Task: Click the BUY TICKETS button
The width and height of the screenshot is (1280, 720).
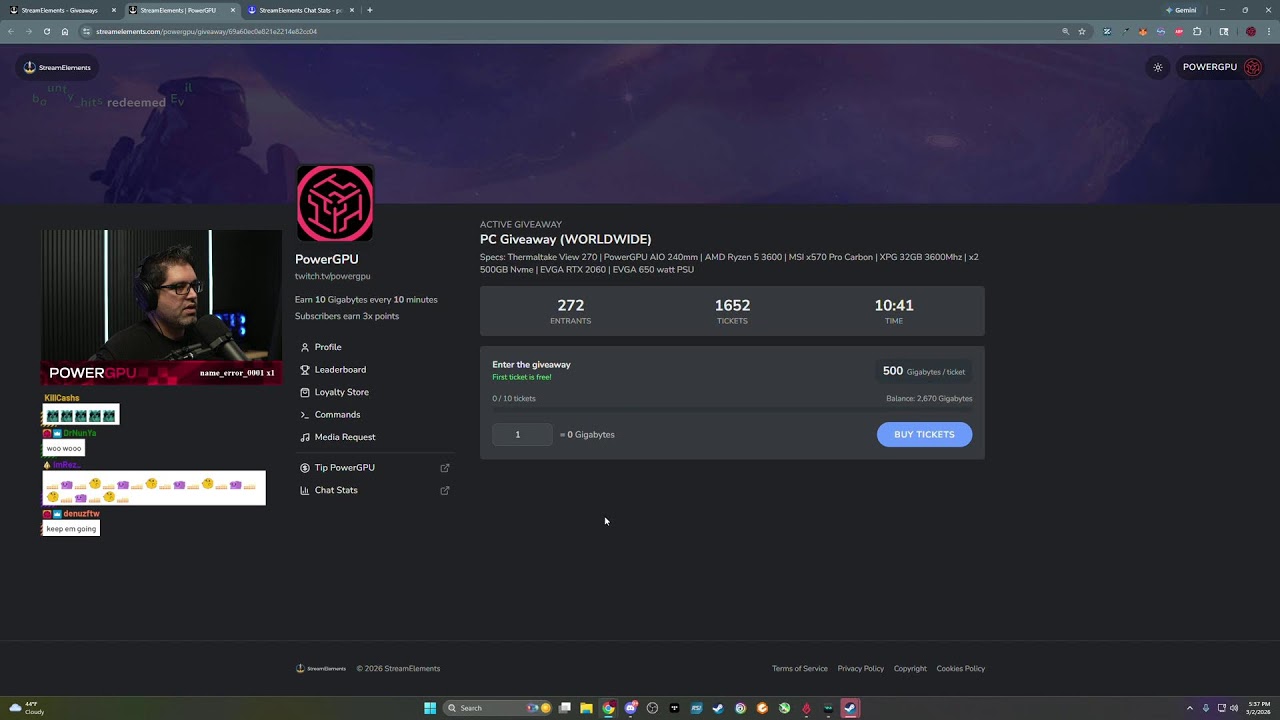Action: point(924,434)
